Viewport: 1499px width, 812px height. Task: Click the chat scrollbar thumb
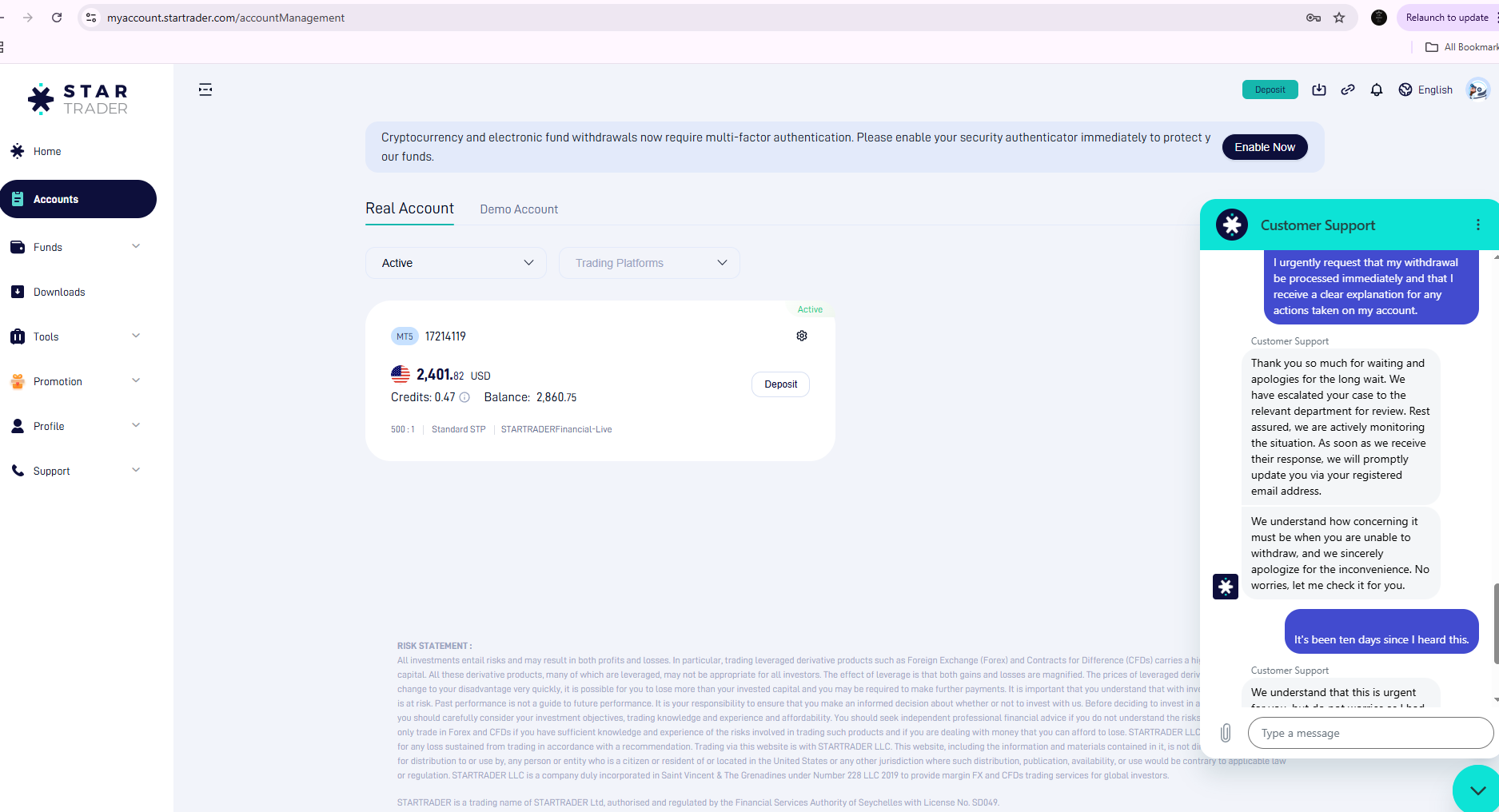coord(1496,623)
